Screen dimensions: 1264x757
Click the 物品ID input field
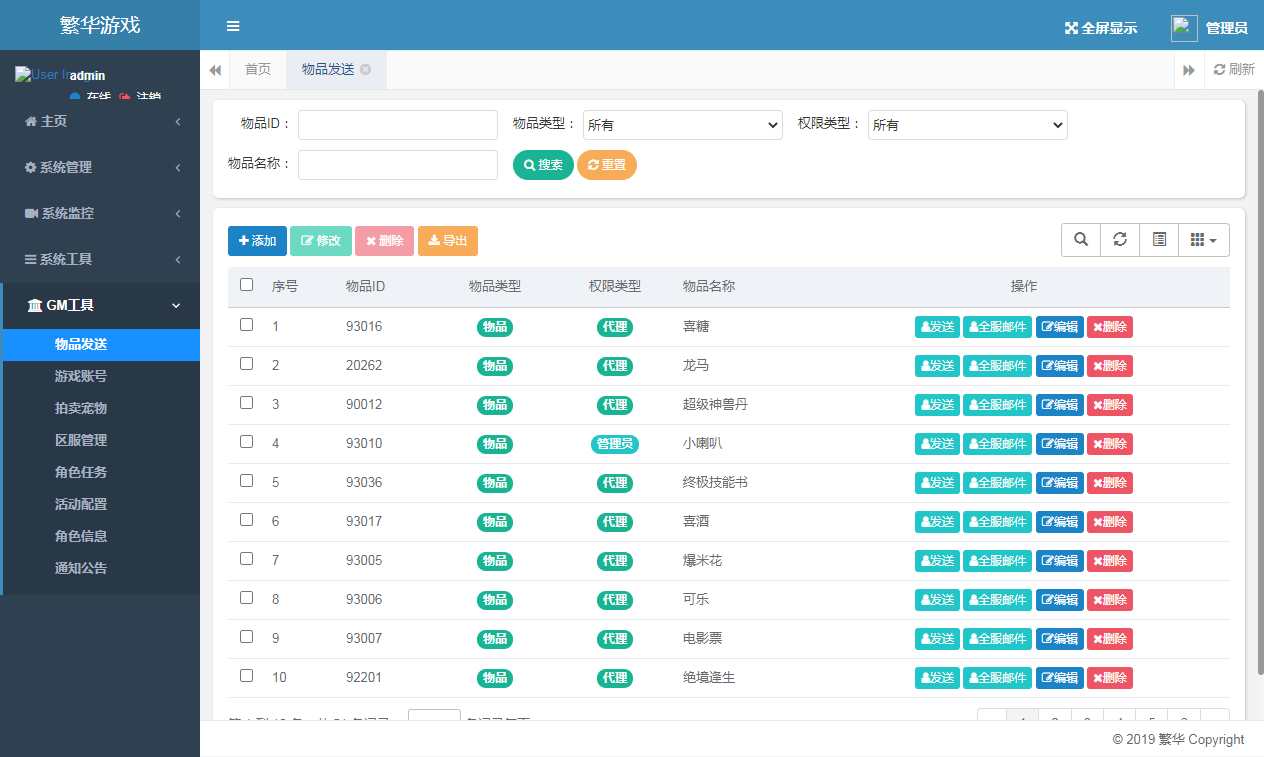tap(397, 125)
